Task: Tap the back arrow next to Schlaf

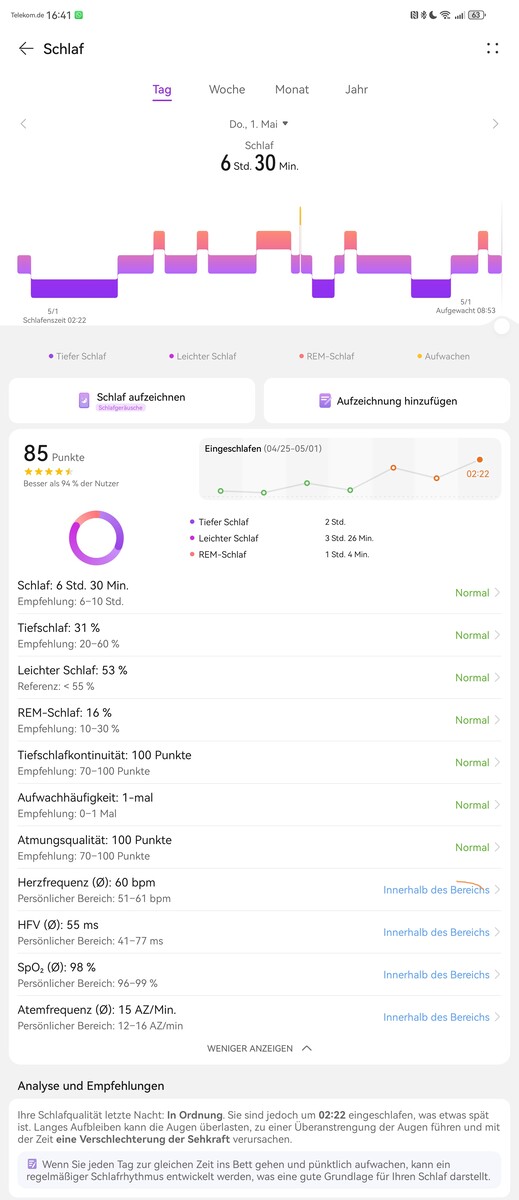Action: tap(26, 48)
